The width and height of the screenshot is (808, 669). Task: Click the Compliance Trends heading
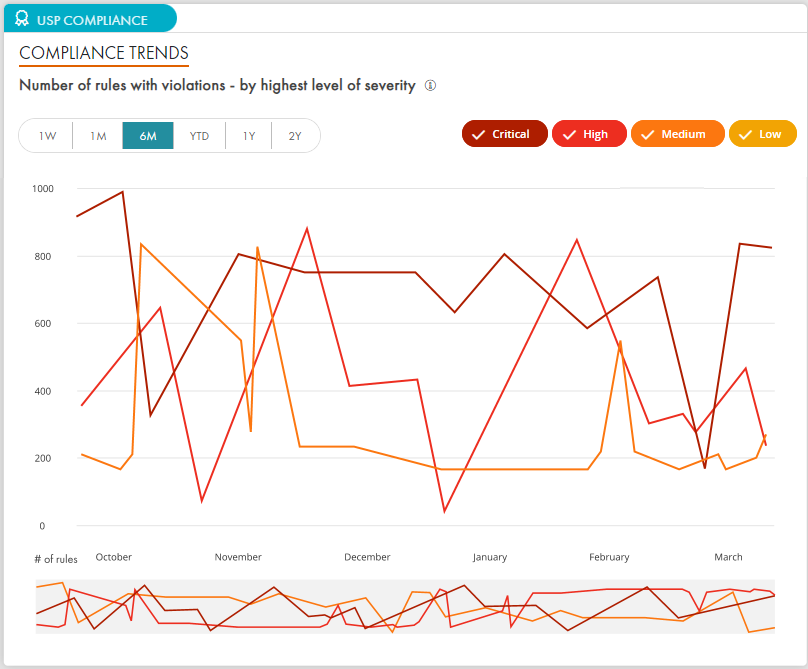(x=104, y=53)
